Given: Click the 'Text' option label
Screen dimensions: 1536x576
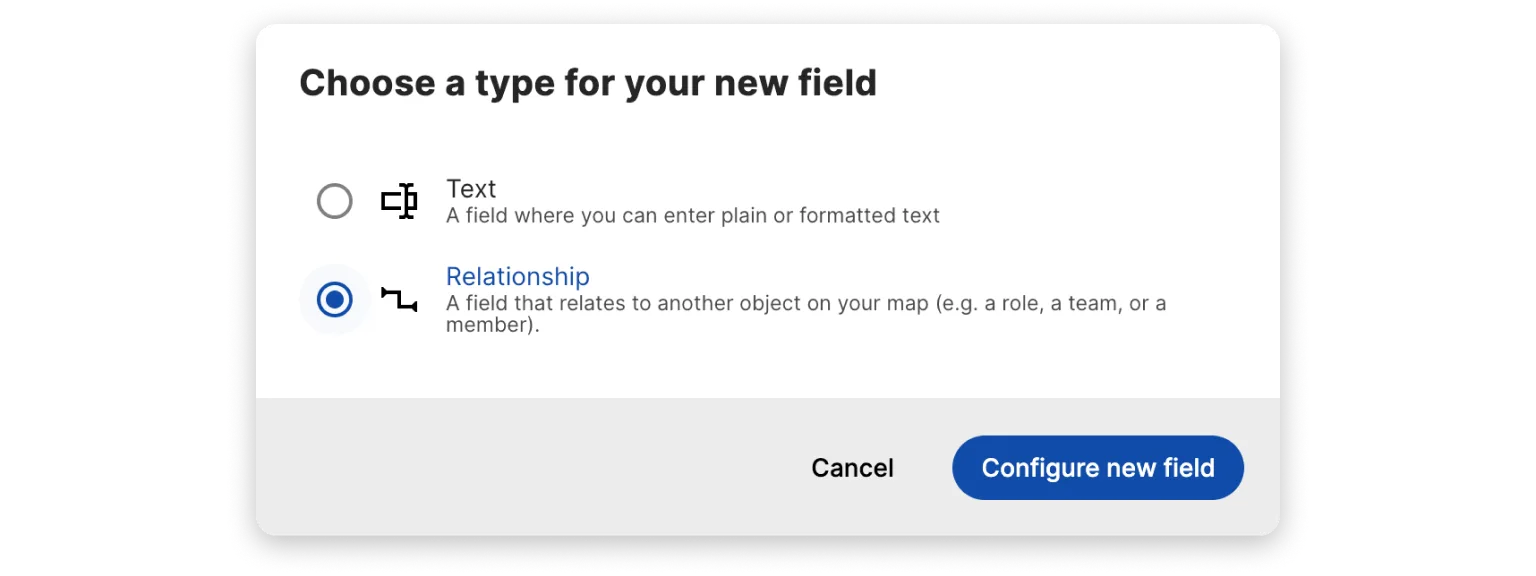Looking at the screenshot, I should (471, 189).
